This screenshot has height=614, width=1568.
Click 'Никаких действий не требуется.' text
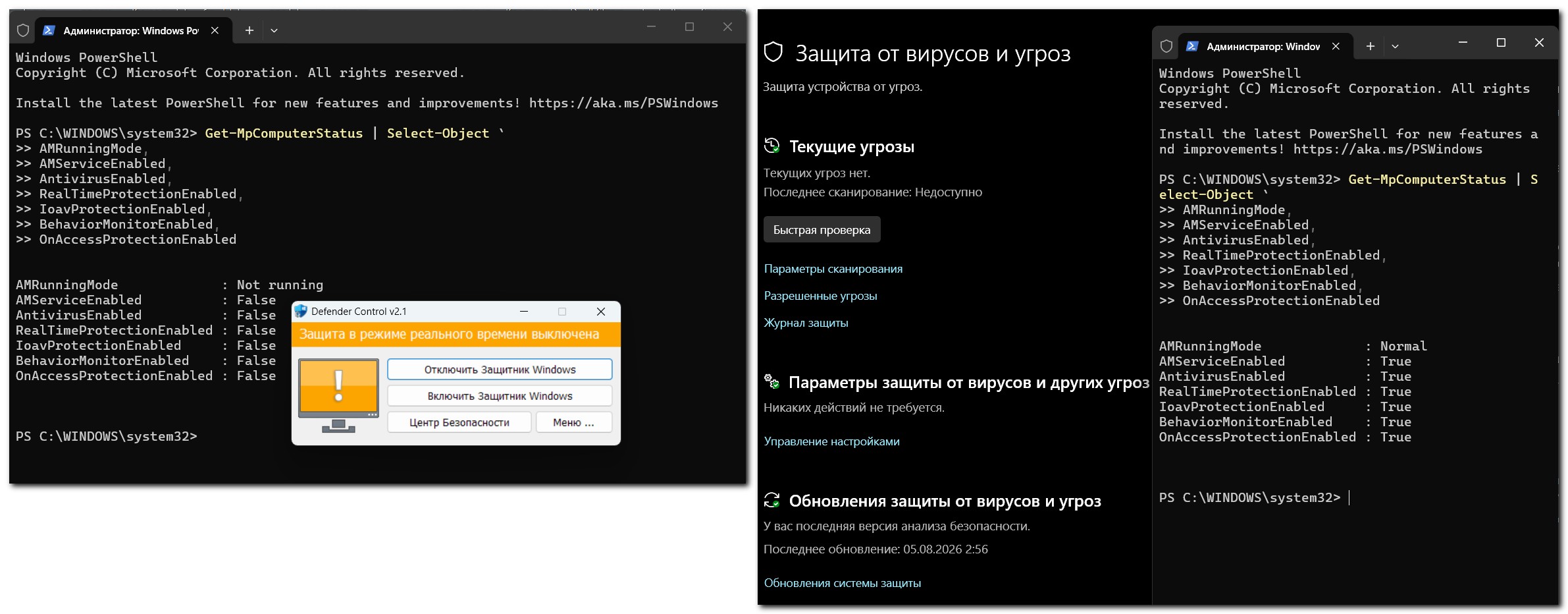tap(854, 408)
